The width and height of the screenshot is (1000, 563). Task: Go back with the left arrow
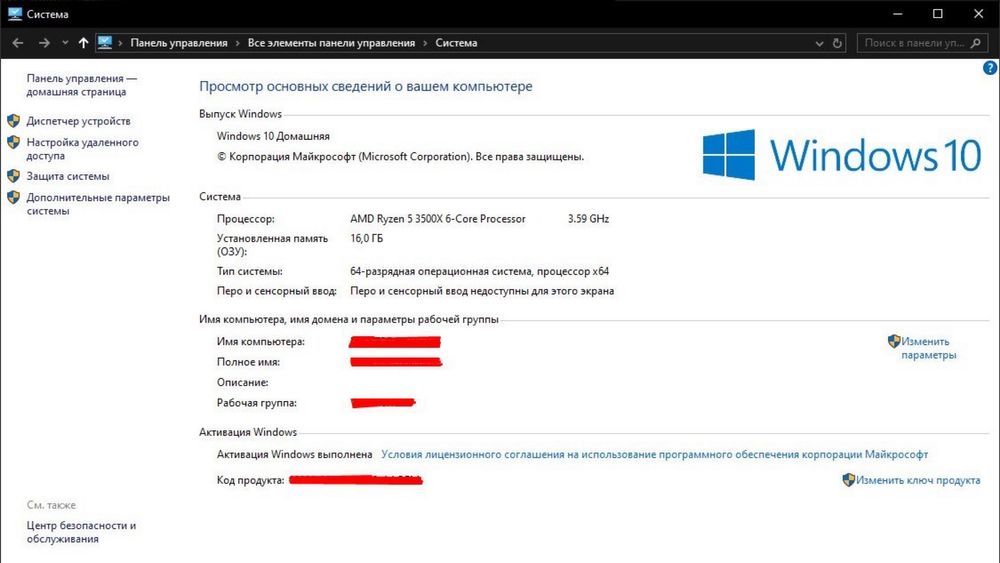tap(18, 43)
